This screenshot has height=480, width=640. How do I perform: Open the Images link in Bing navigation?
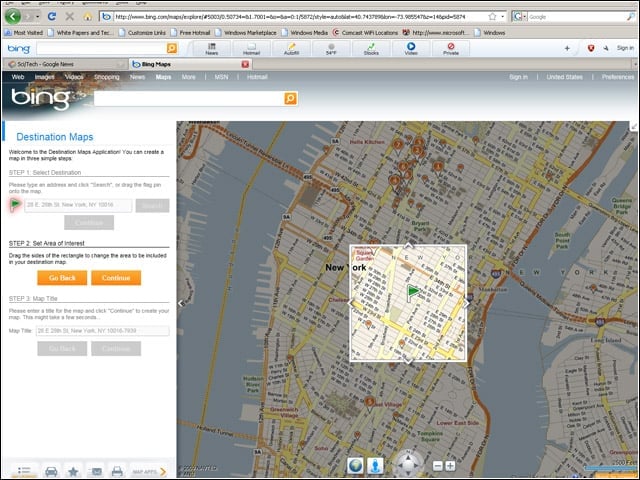[44, 77]
